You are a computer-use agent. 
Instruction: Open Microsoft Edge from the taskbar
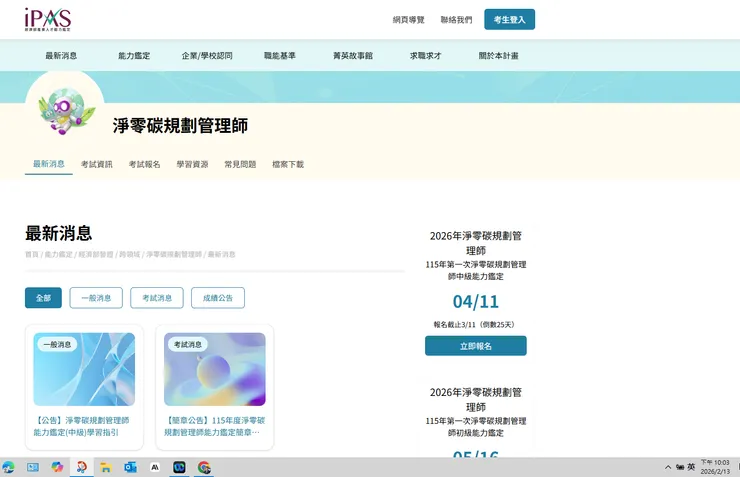[8, 468]
